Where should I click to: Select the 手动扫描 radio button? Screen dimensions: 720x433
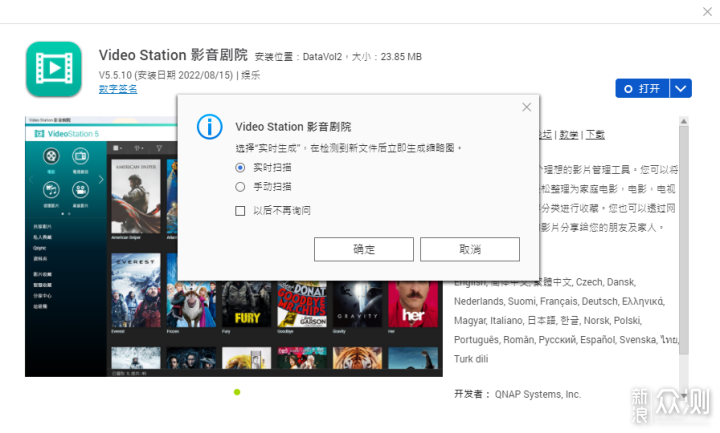[x=240, y=187]
